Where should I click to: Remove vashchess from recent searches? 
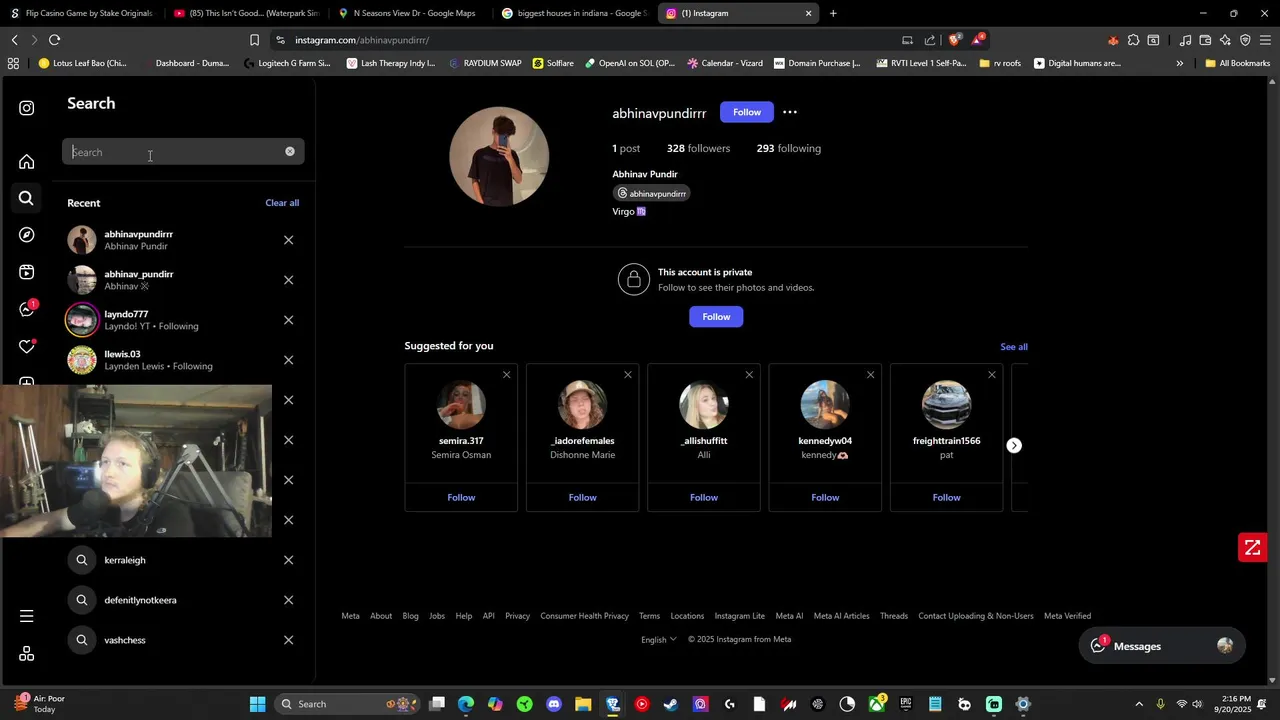tap(288, 640)
